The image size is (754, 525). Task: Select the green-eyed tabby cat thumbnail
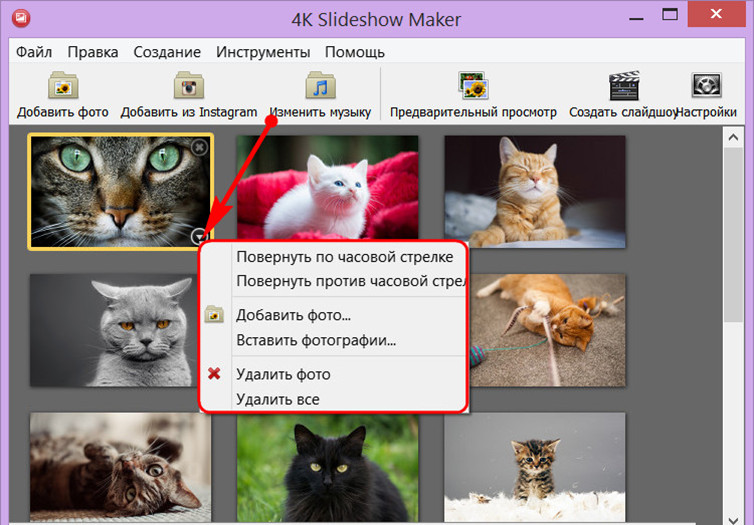pos(121,191)
